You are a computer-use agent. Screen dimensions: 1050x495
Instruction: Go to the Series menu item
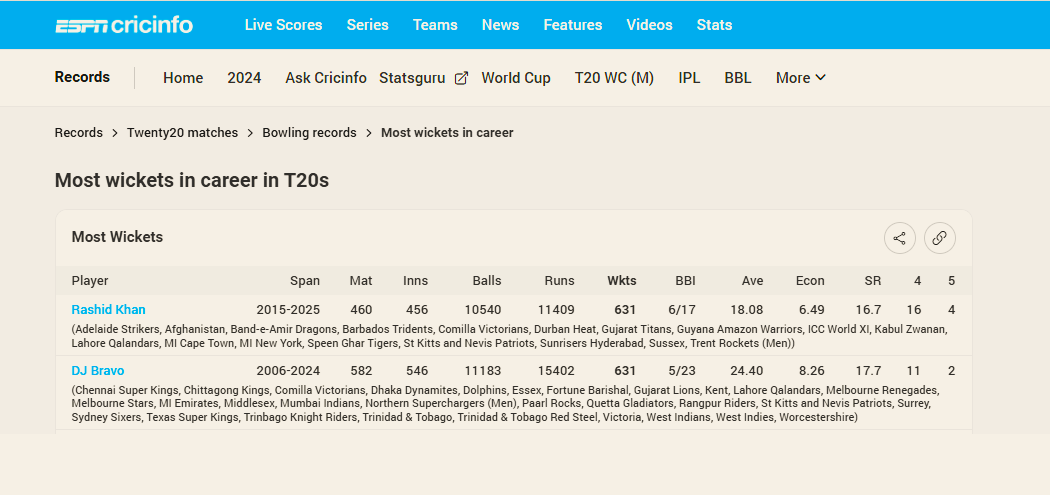tap(367, 25)
